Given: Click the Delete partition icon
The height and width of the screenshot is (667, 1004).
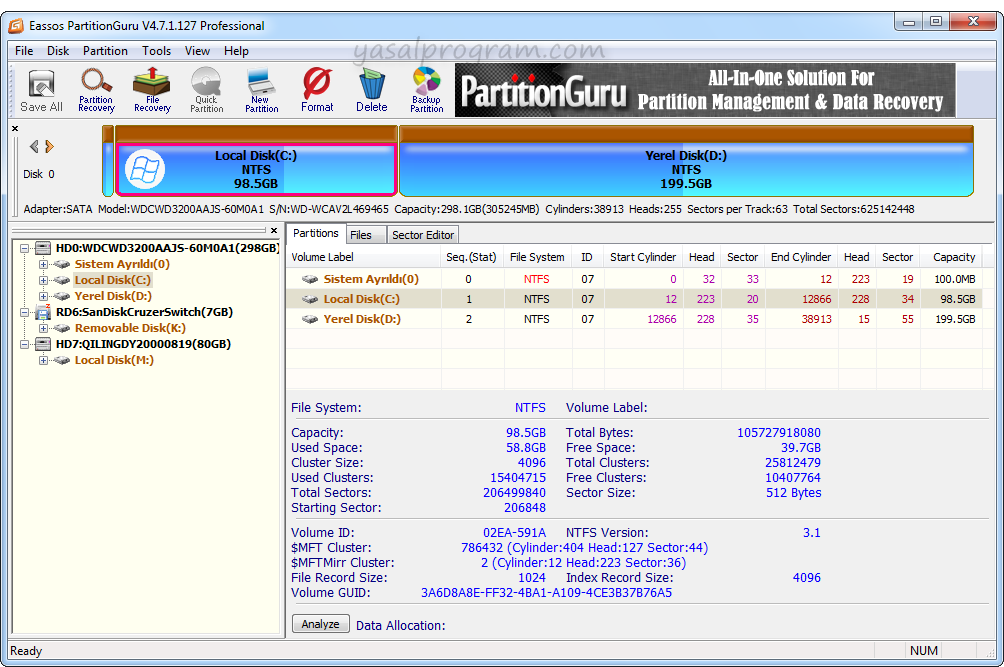Looking at the screenshot, I should [371, 90].
